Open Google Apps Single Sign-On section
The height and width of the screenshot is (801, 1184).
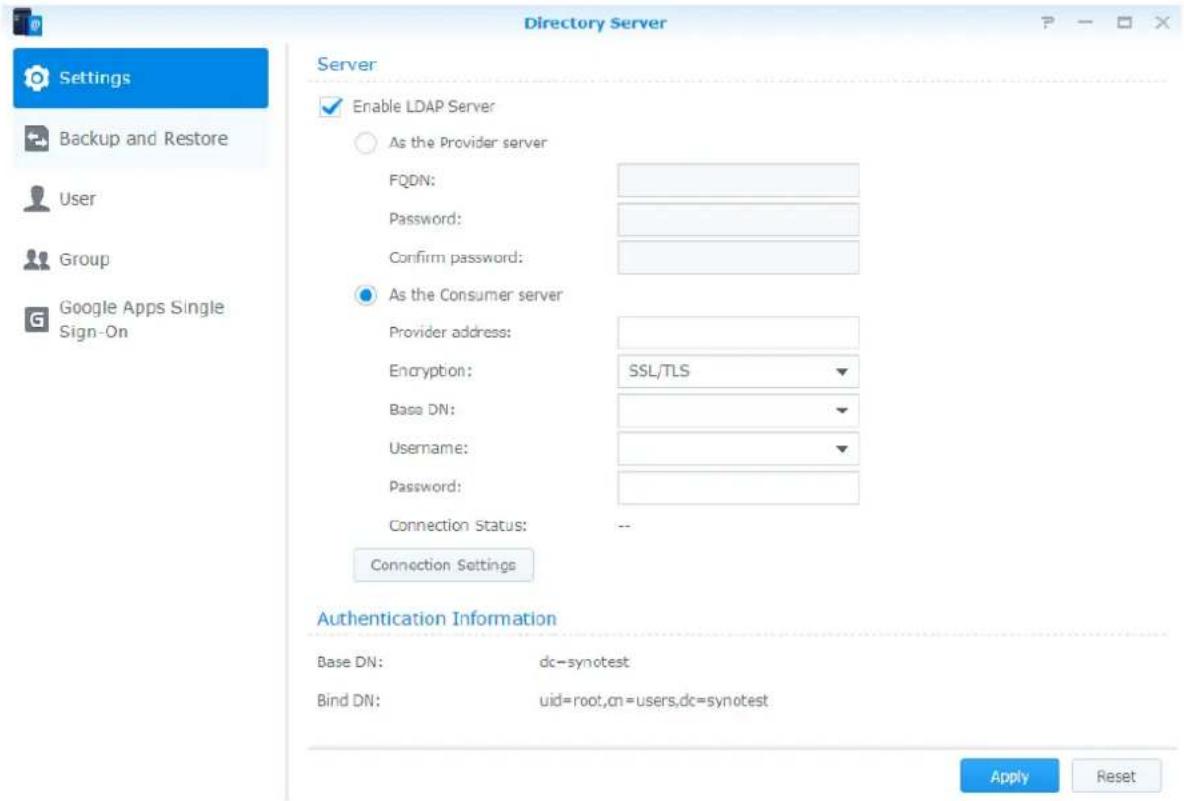click(140, 319)
